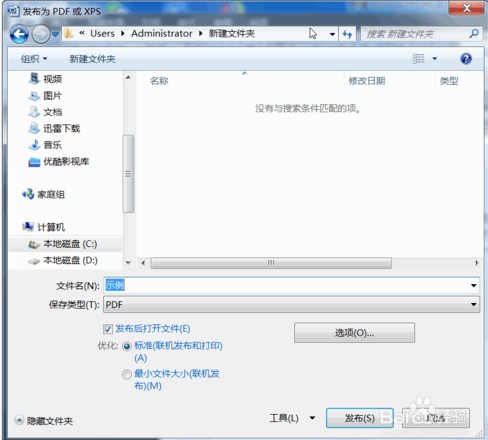Screen dimensions: 488x440
Task: Click the horizontal scrollbar thumb in file list
Action: (x=271, y=263)
